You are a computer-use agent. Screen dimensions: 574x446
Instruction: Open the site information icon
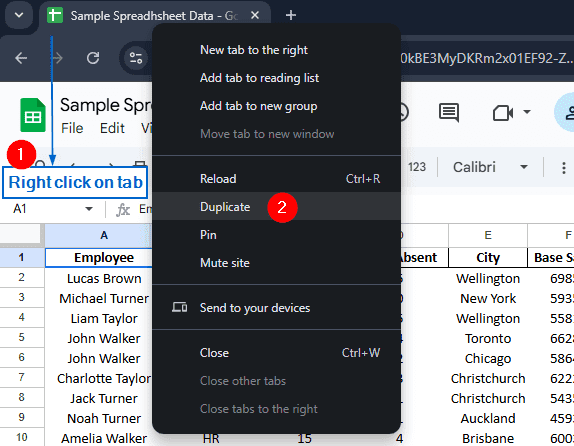(x=136, y=58)
